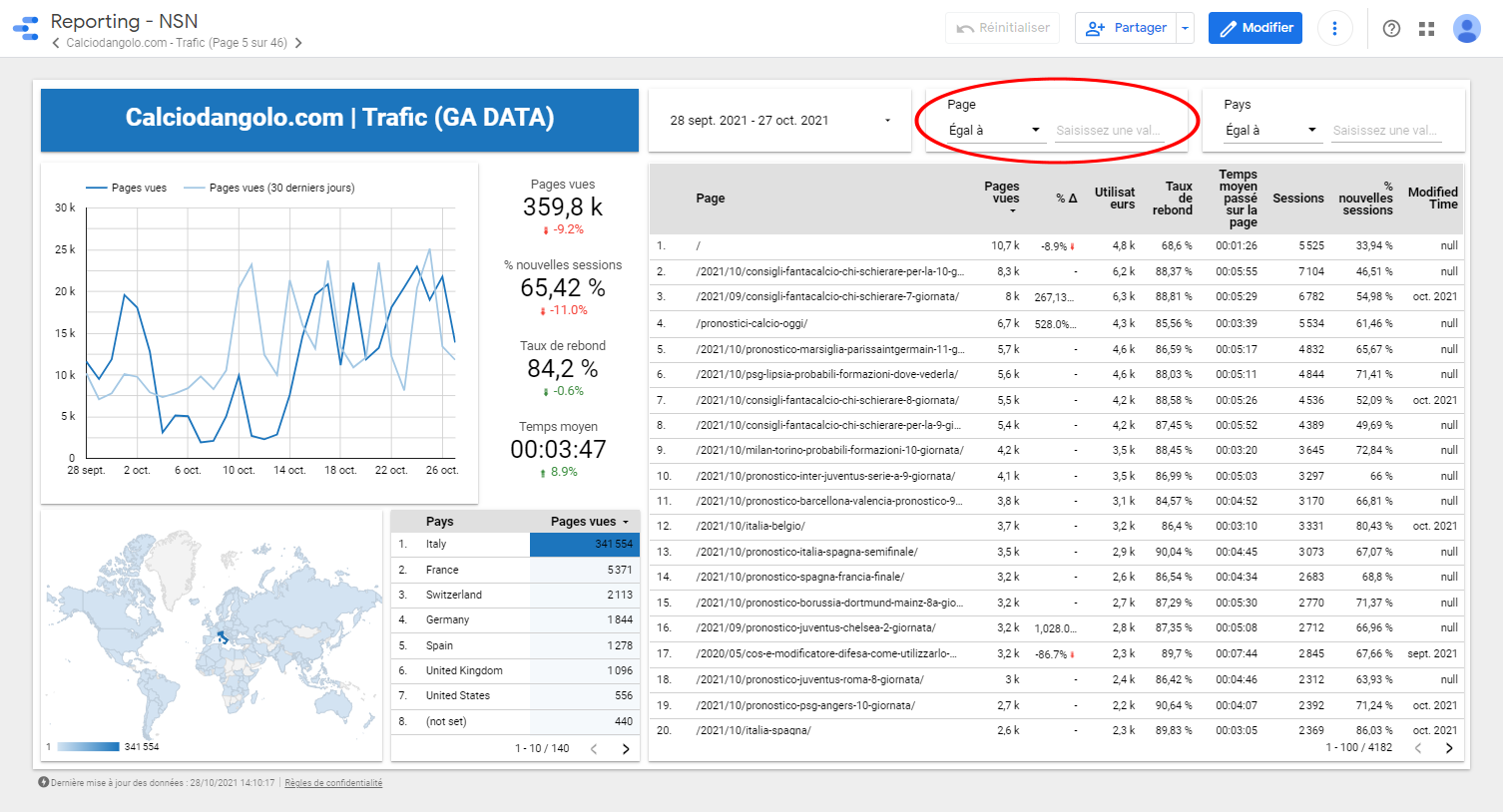
Task: Go to next page of pages table
Action: (1449, 748)
